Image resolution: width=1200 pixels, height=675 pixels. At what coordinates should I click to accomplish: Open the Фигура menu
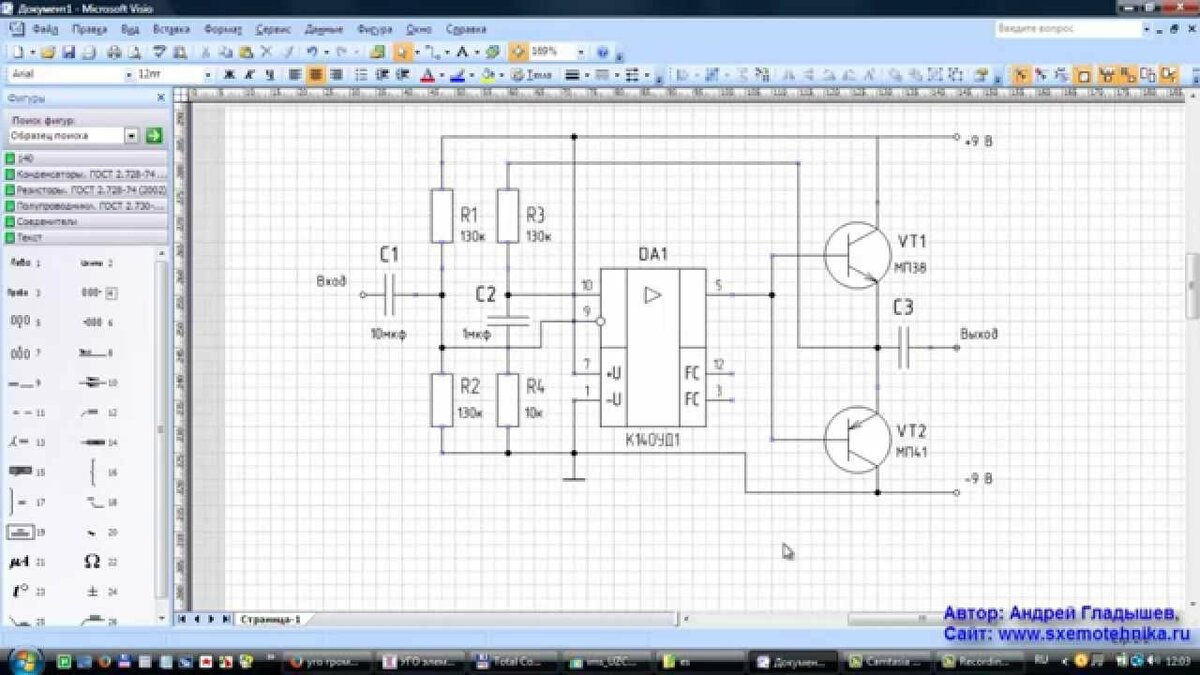click(x=375, y=30)
